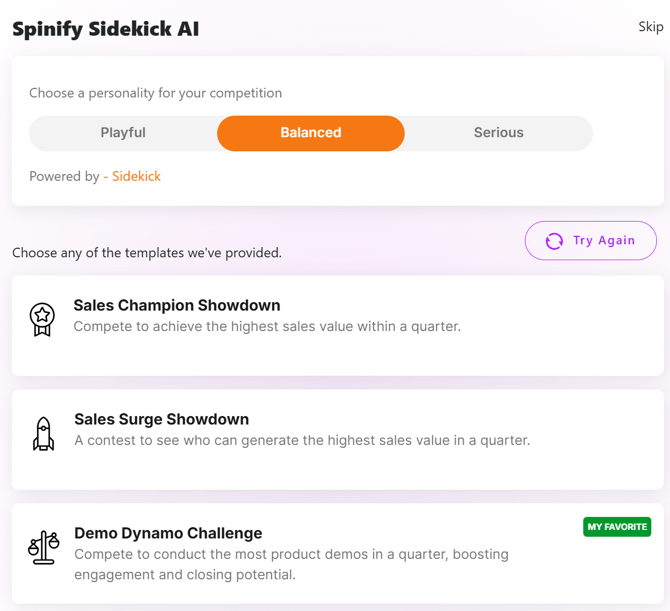Click the 'Choose a personality' label
Viewport: 670px width, 611px height.
click(x=156, y=93)
